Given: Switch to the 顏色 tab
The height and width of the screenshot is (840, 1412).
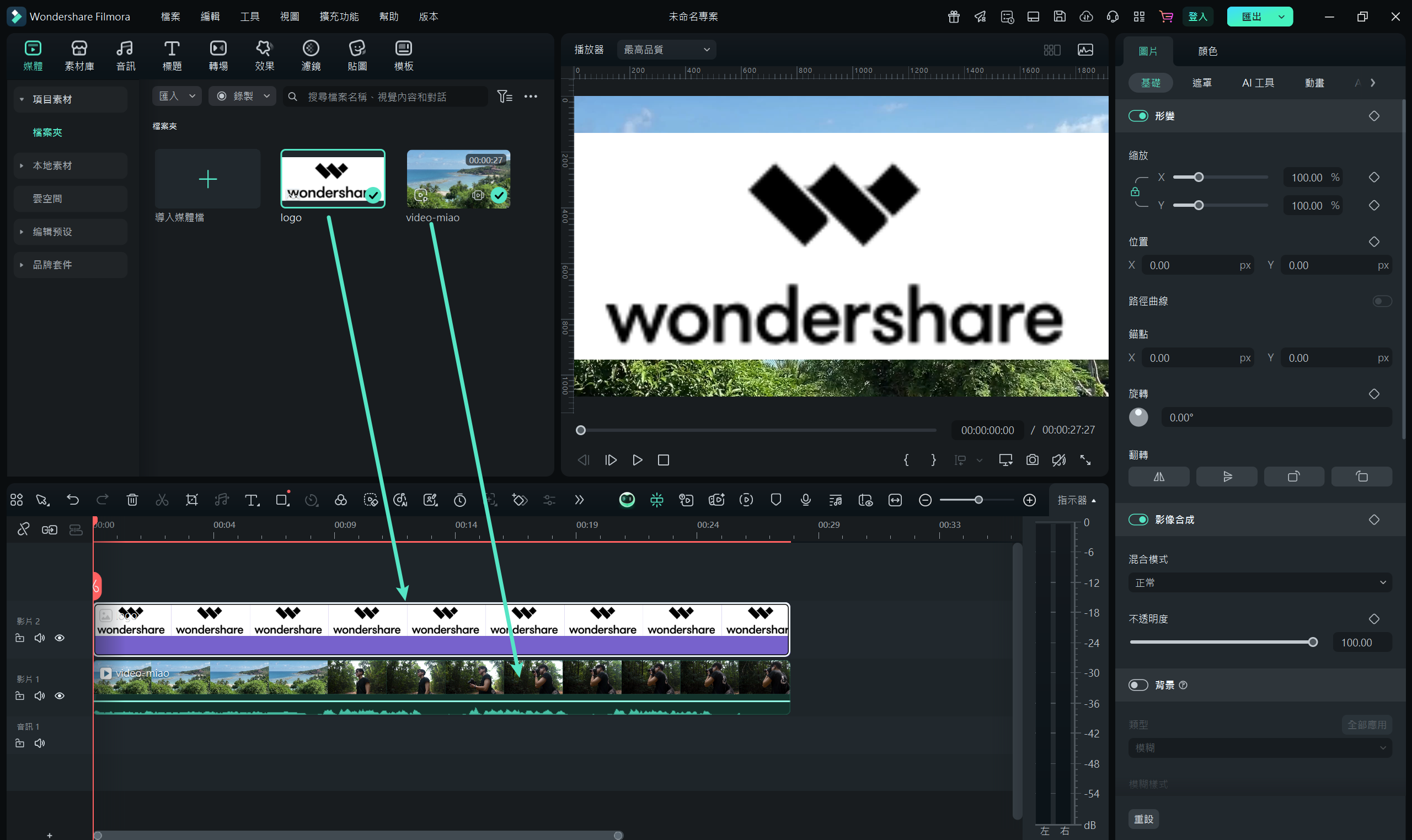Looking at the screenshot, I should coord(1207,51).
